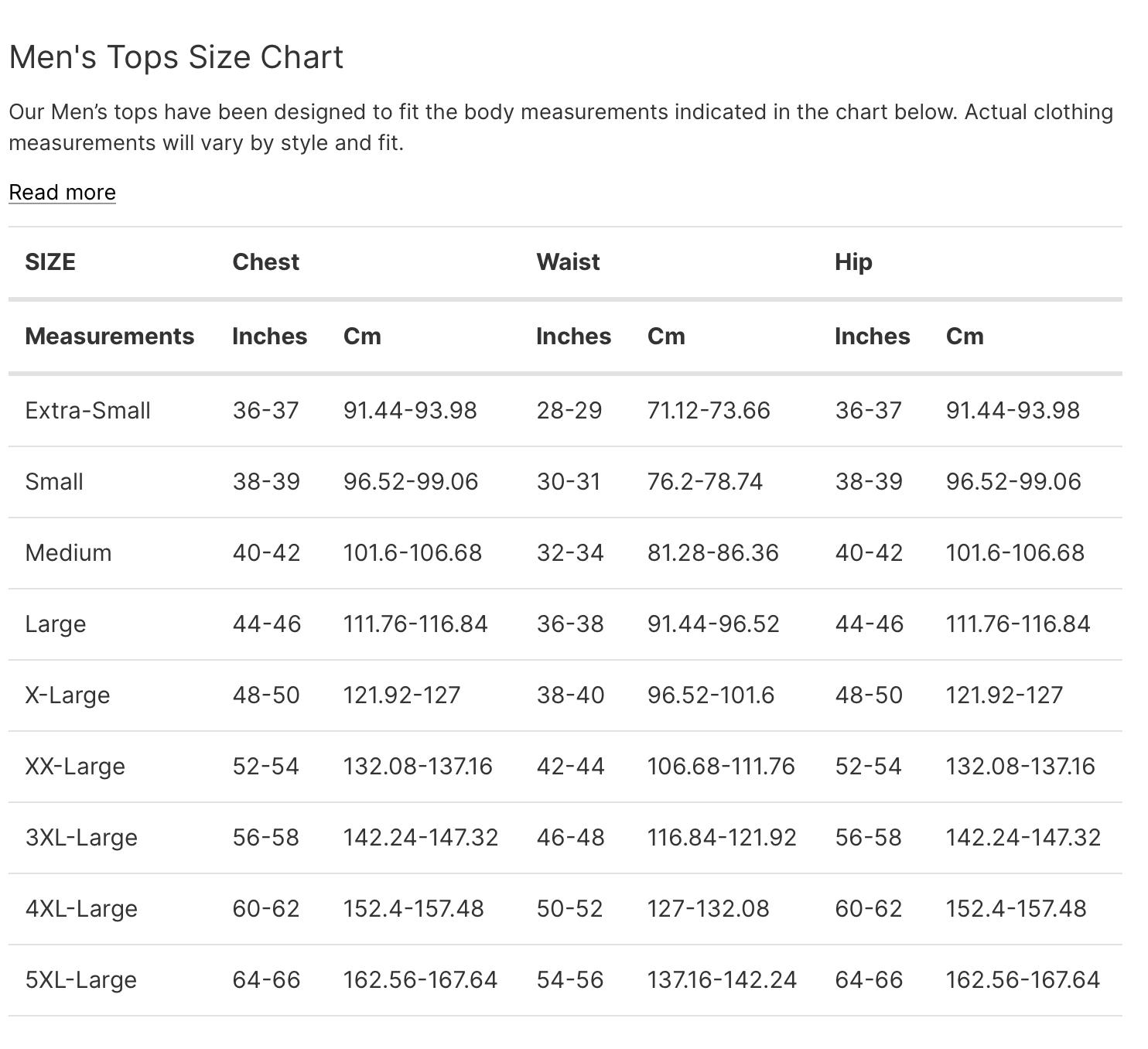Click Small row chest cm value

[x=411, y=482]
